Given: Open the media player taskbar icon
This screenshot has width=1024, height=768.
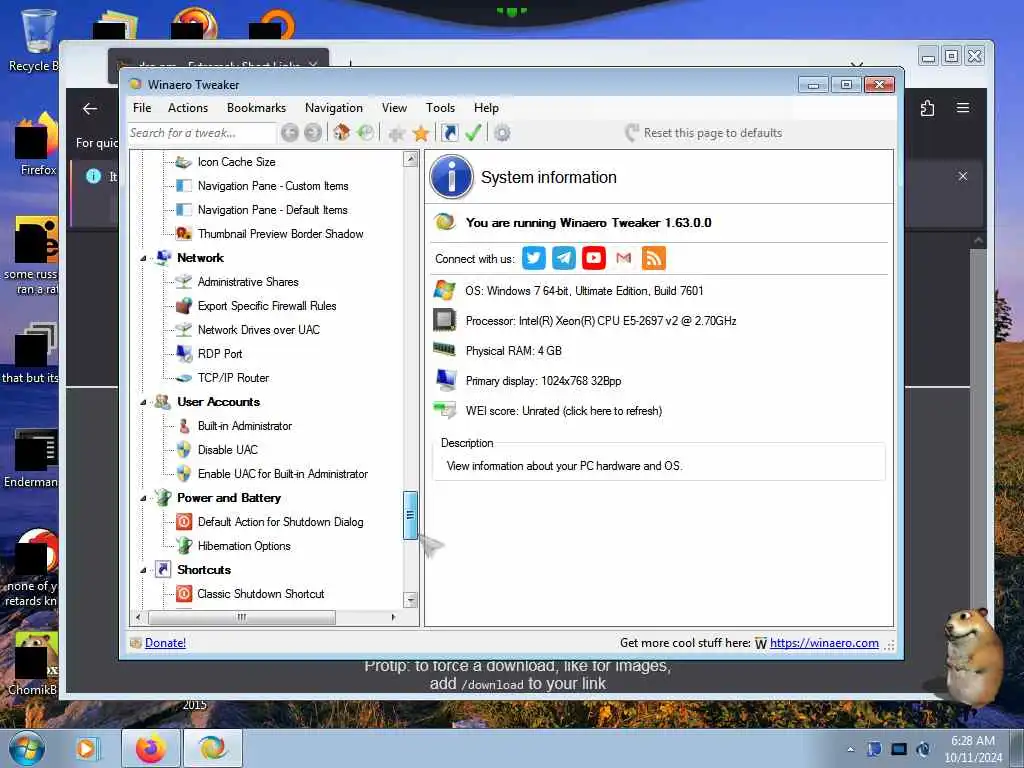Looking at the screenshot, I should (86, 748).
